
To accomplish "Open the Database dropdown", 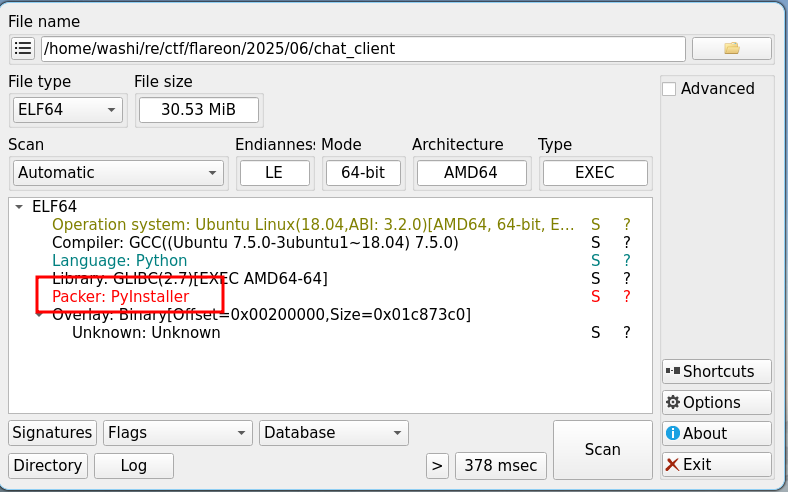I will pyautogui.click(x=333, y=433).
